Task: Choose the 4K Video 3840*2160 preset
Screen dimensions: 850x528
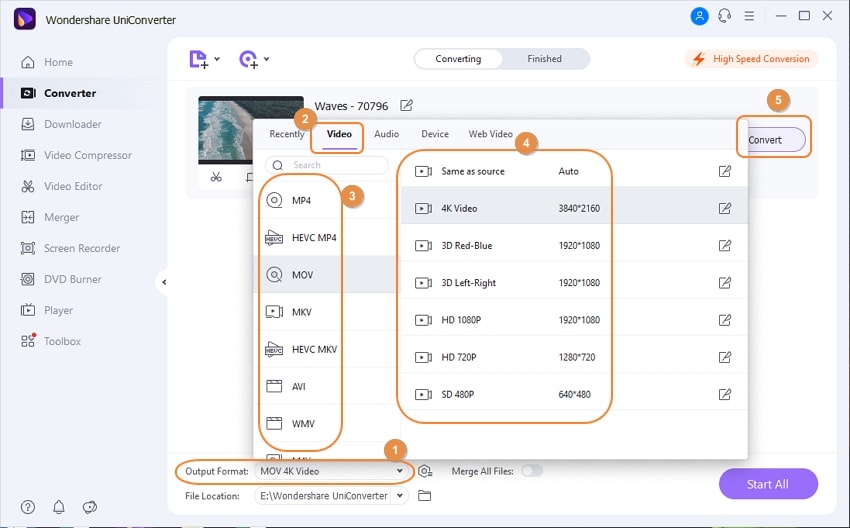Action: coord(574,208)
